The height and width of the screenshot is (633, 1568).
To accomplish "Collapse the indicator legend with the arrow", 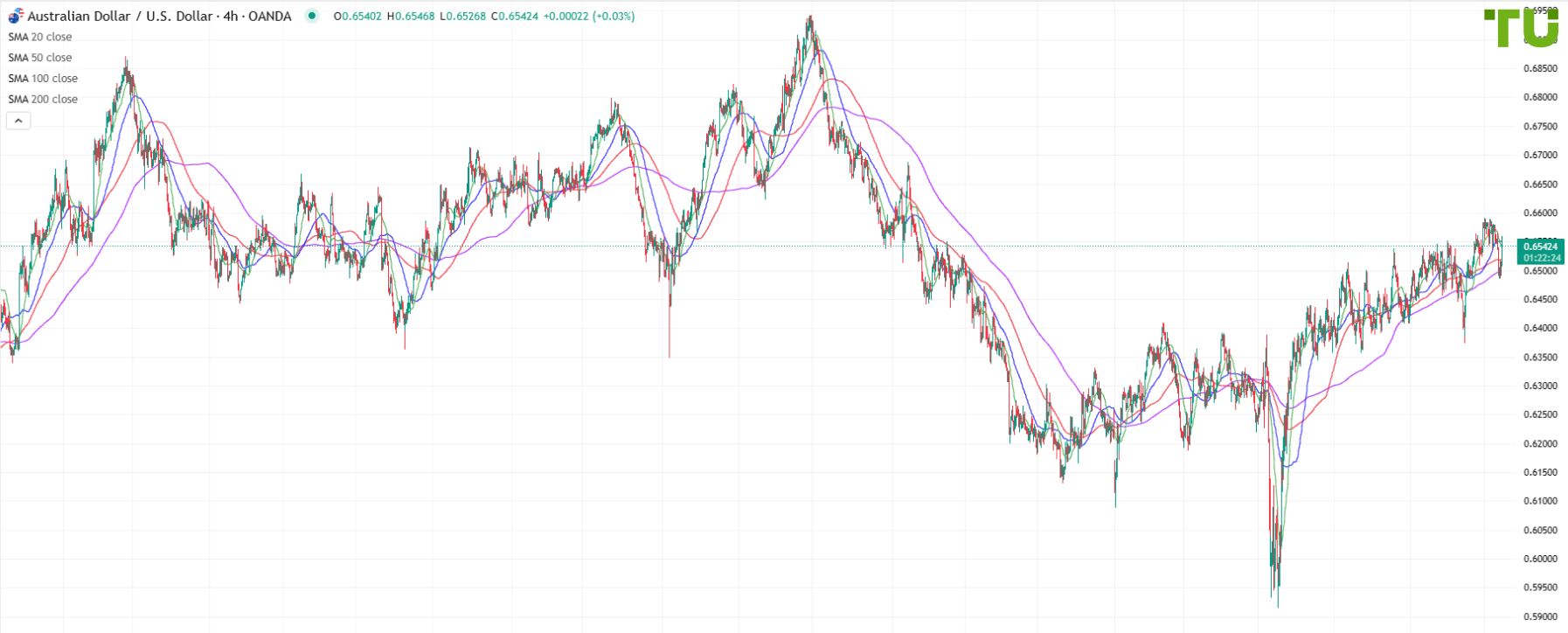I will pyautogui.click(x=18, y=121).
